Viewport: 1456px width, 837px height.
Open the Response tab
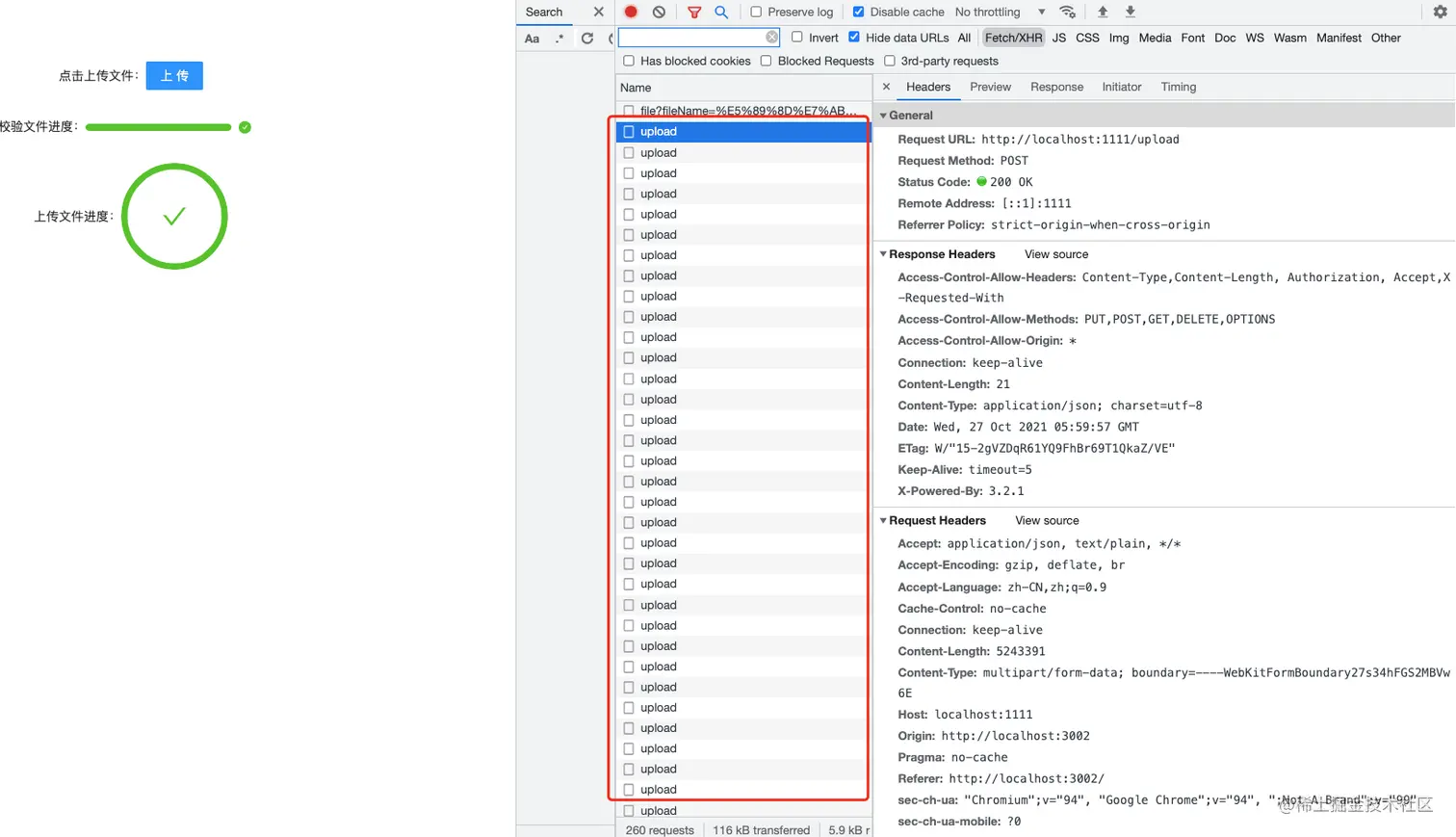[x=1056, y=87]
